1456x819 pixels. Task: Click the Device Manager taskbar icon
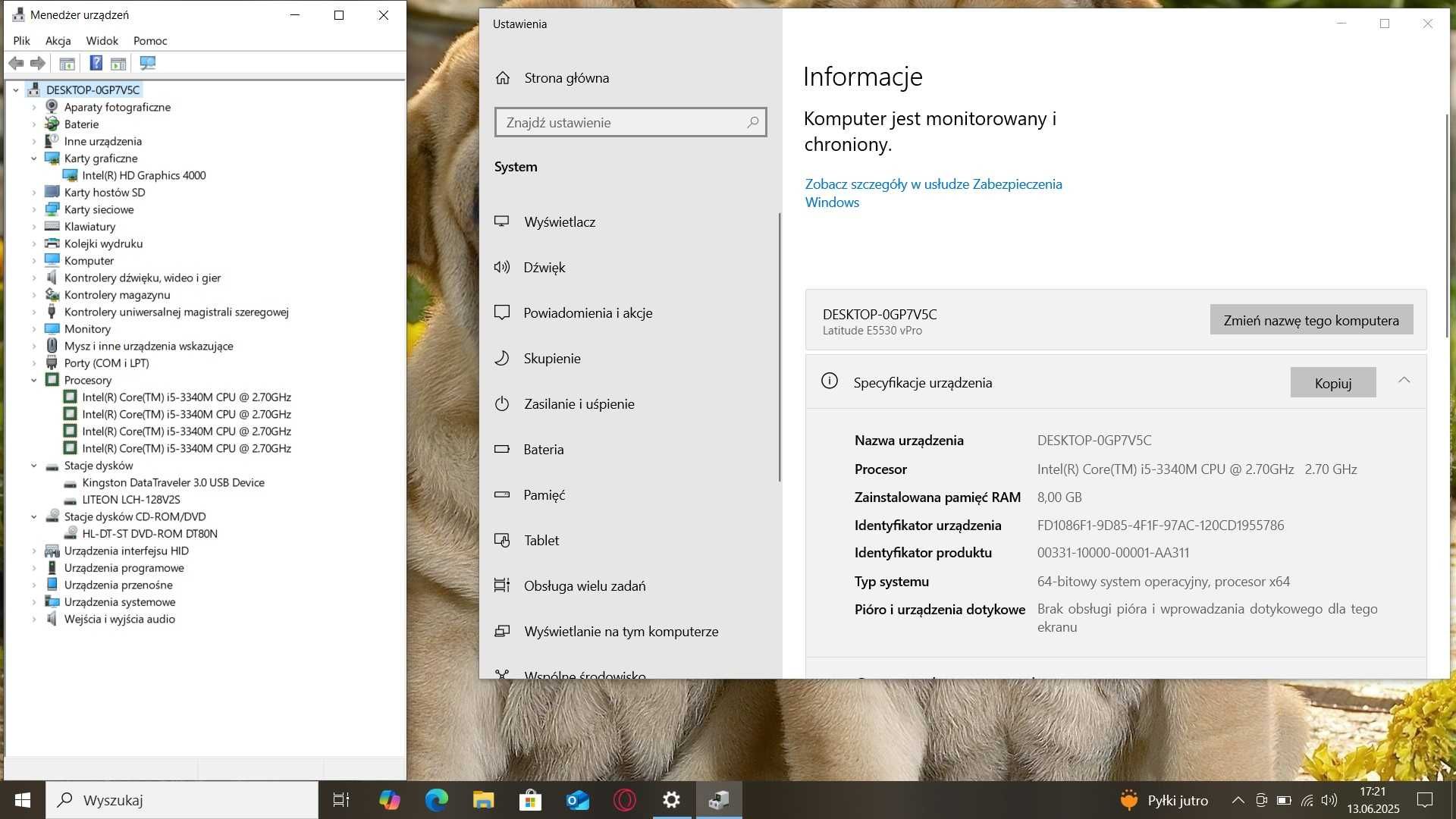coord(719,800)
